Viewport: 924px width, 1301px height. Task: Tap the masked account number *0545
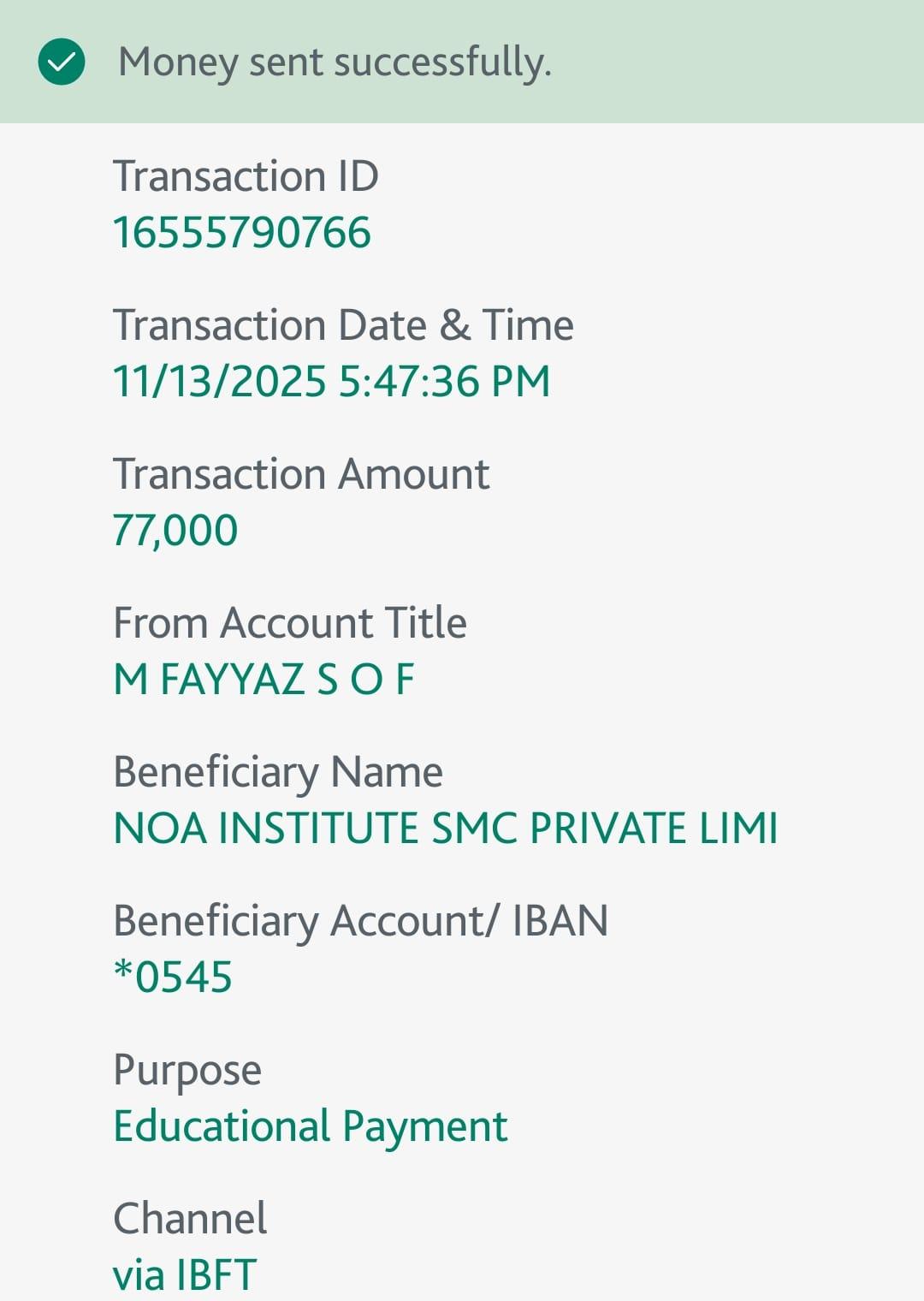point(173,977)
